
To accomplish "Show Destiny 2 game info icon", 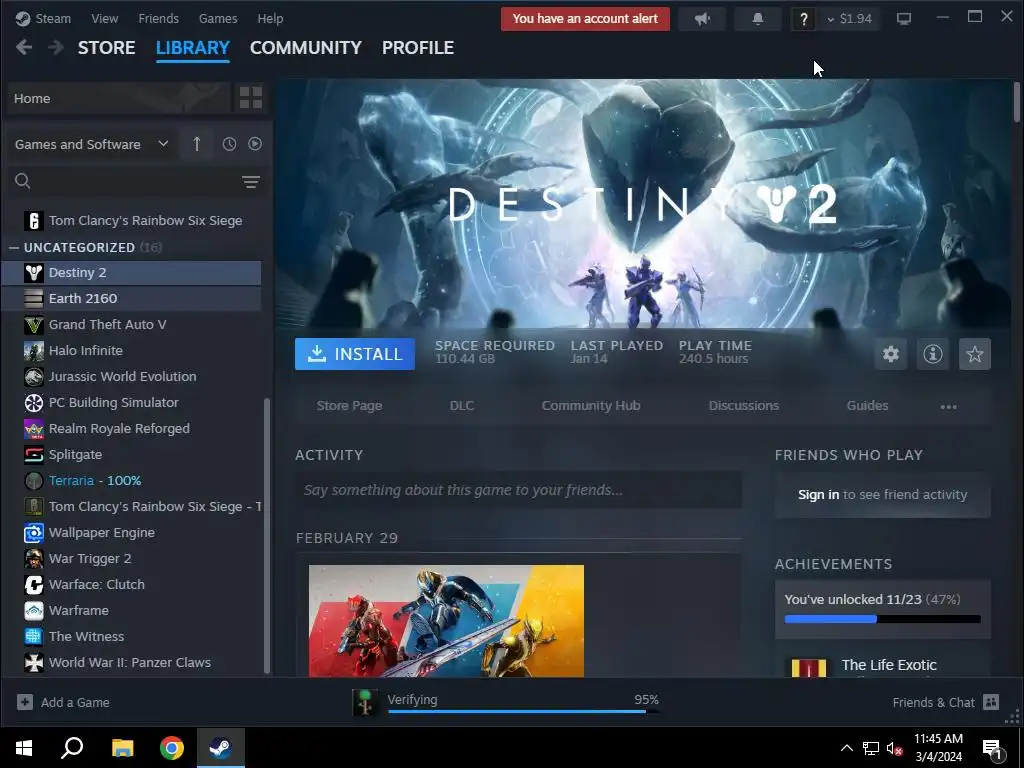I will (933, 354).
